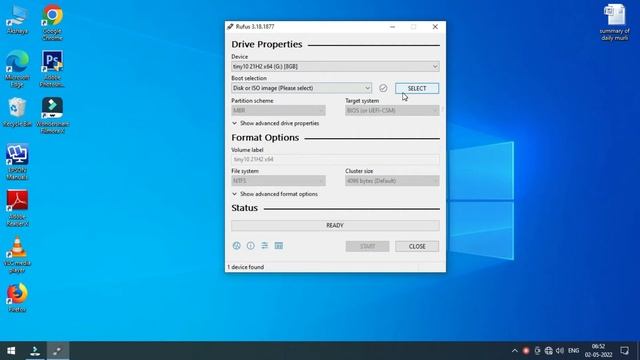Open the Rufus About info icon

[x=251, y=246]
